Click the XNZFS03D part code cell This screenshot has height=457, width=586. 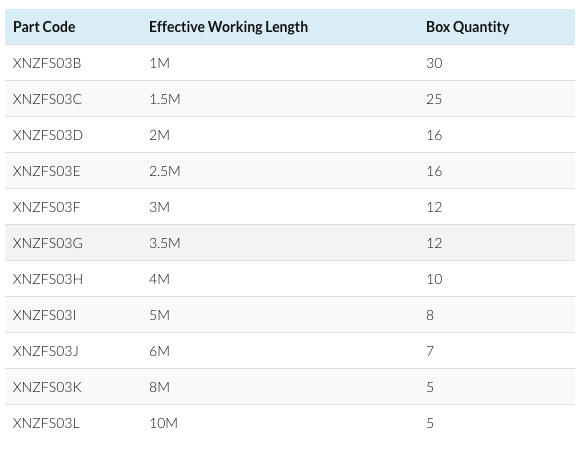pyautogui.click(x=48, y=135)
